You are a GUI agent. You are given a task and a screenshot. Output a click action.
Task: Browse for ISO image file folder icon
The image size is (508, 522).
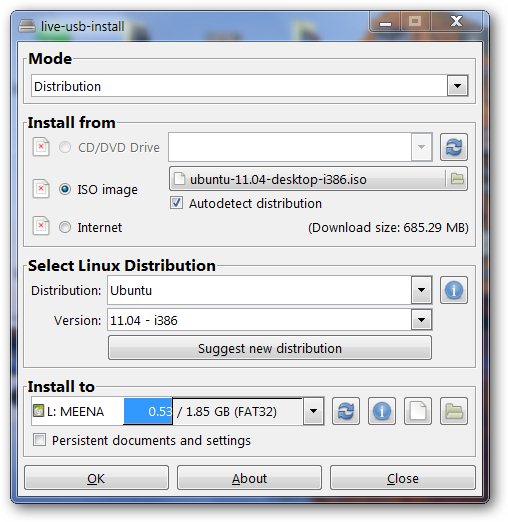pos(457,179)
